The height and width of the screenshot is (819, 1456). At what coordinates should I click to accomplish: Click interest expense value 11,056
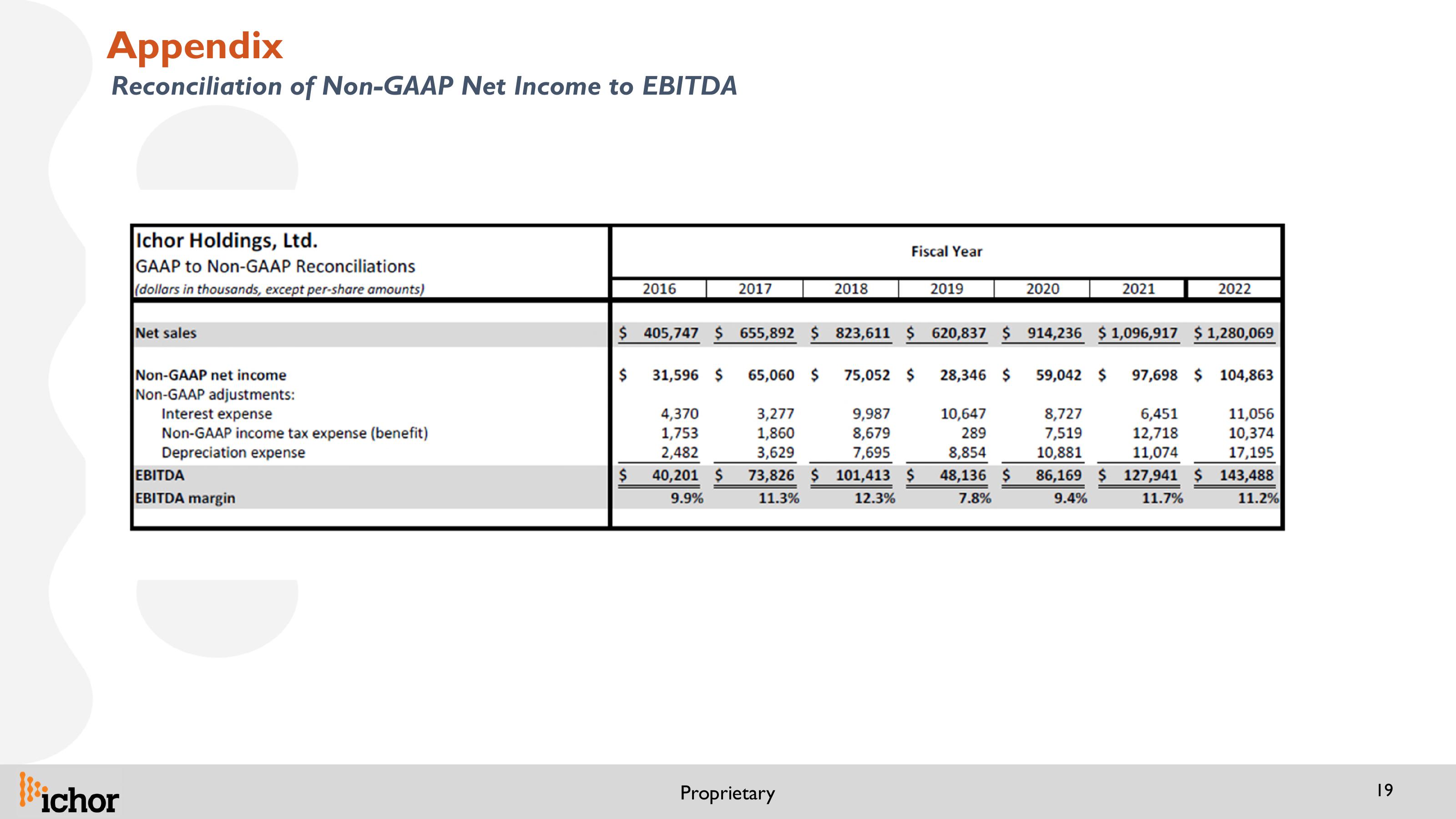click(1251, 414)
